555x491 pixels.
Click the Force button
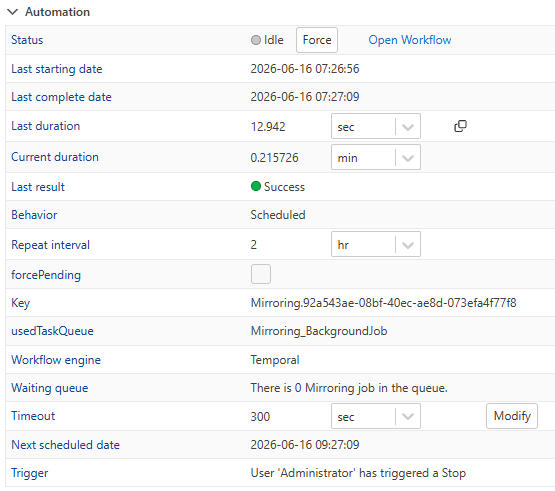click(317, 40)
